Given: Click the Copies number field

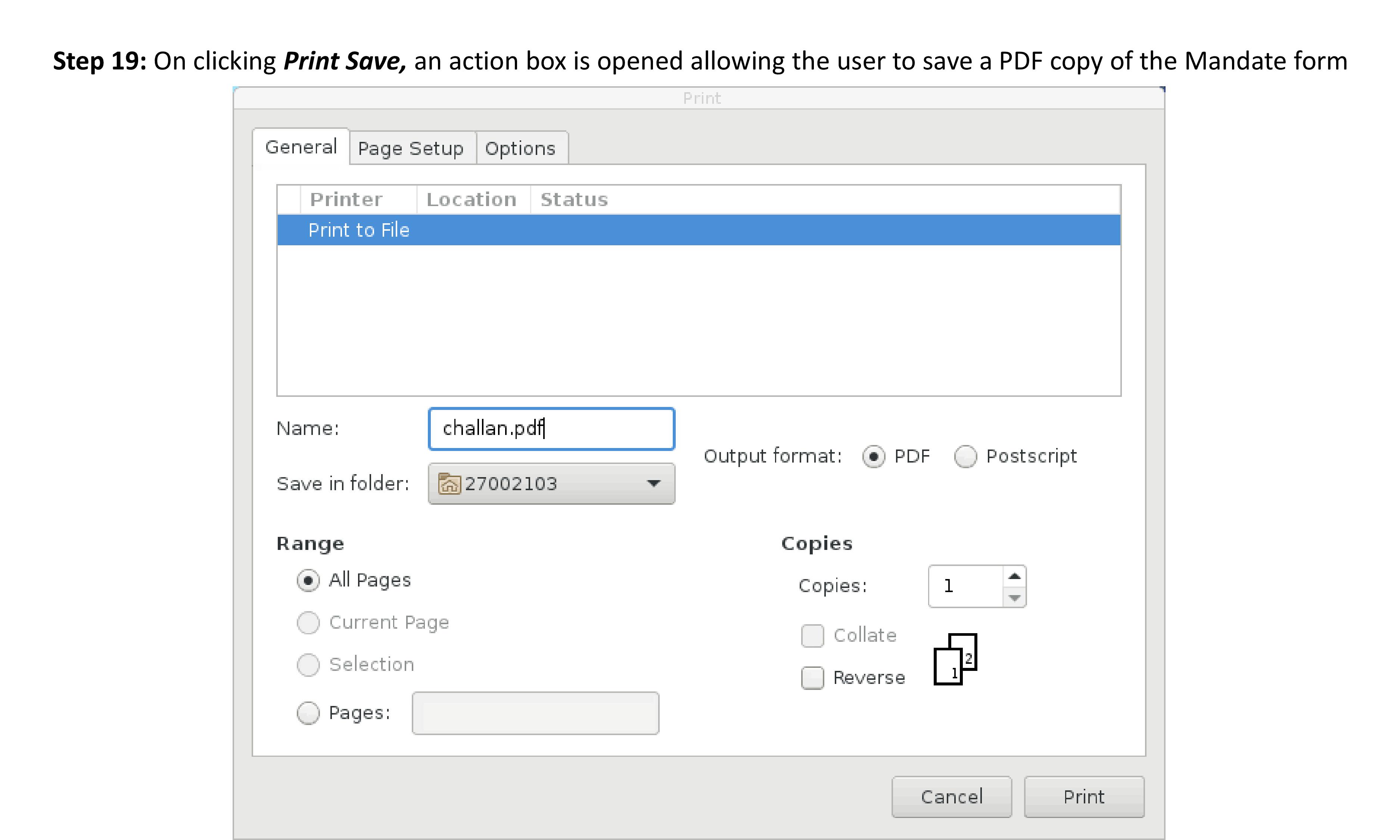Looking at the screenshot, I should [x=965, y=586].
